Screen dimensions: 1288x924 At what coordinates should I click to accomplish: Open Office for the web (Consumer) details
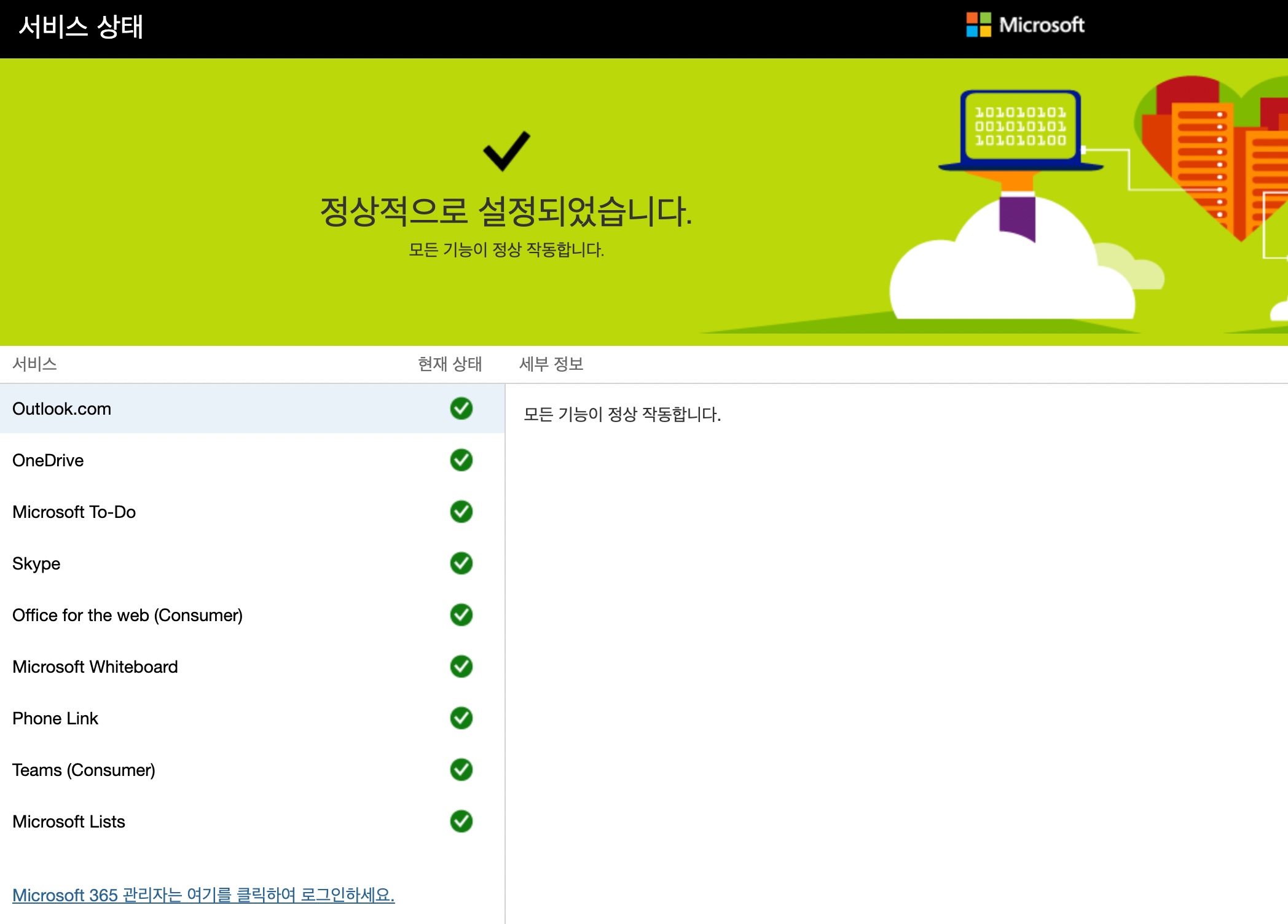[x=252, y=615]
